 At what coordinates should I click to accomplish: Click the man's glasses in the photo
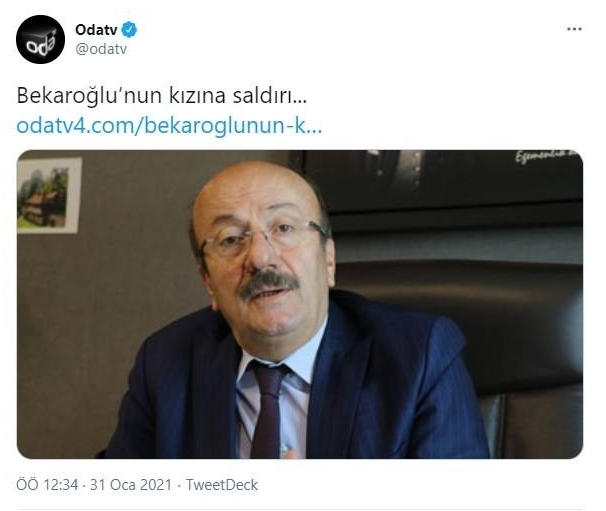point(264,237)
